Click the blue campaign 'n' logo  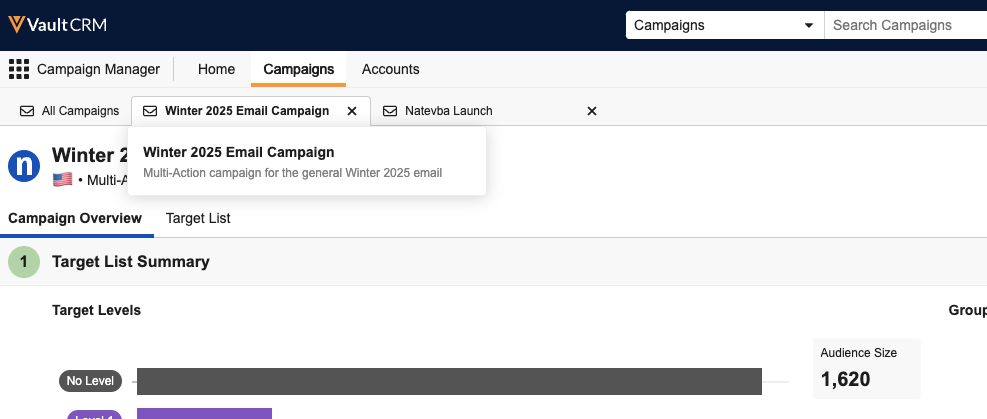(x=24, y=165)
